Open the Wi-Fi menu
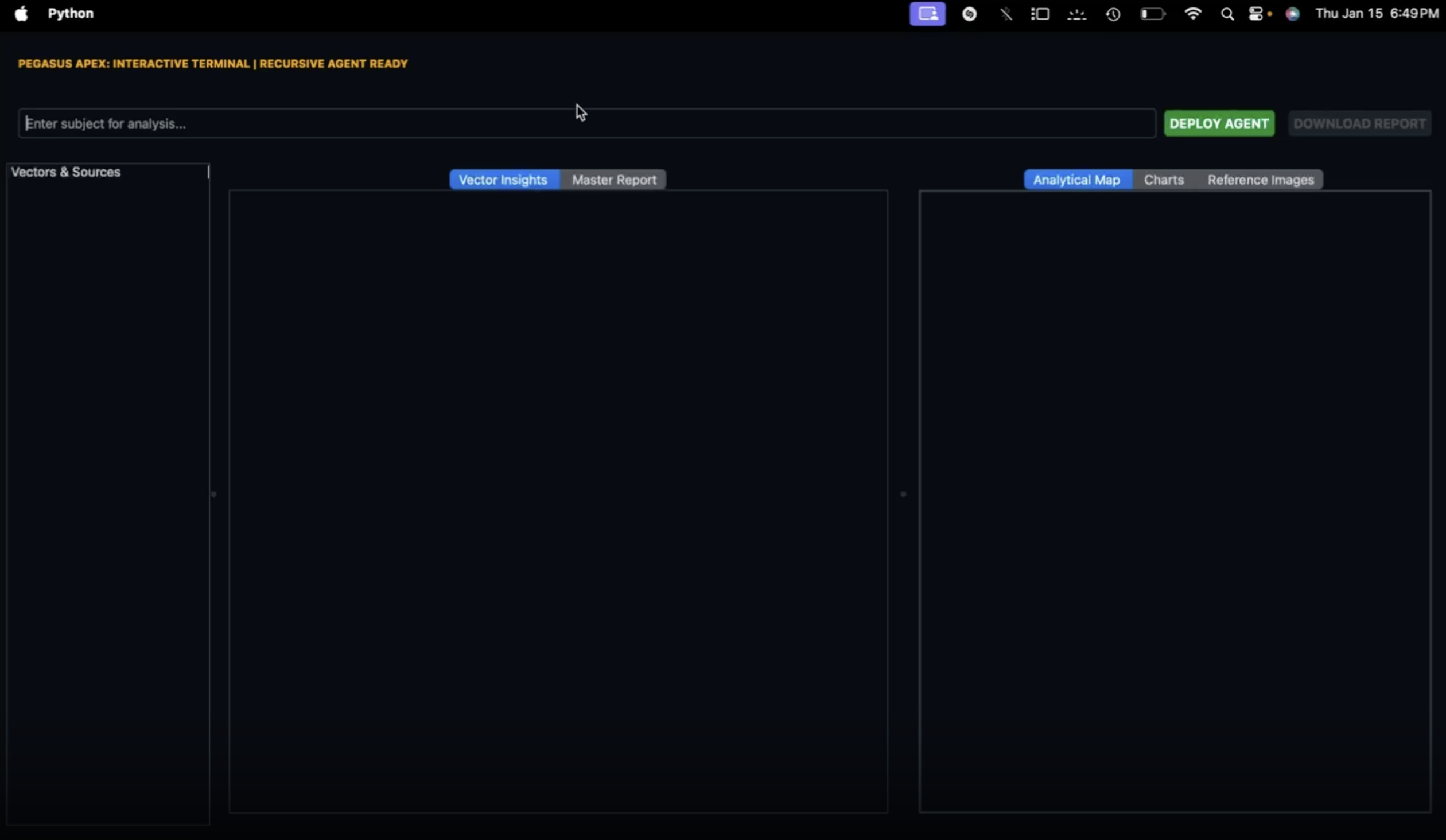Viewport: 1446px width, 840px height. 1192,14
